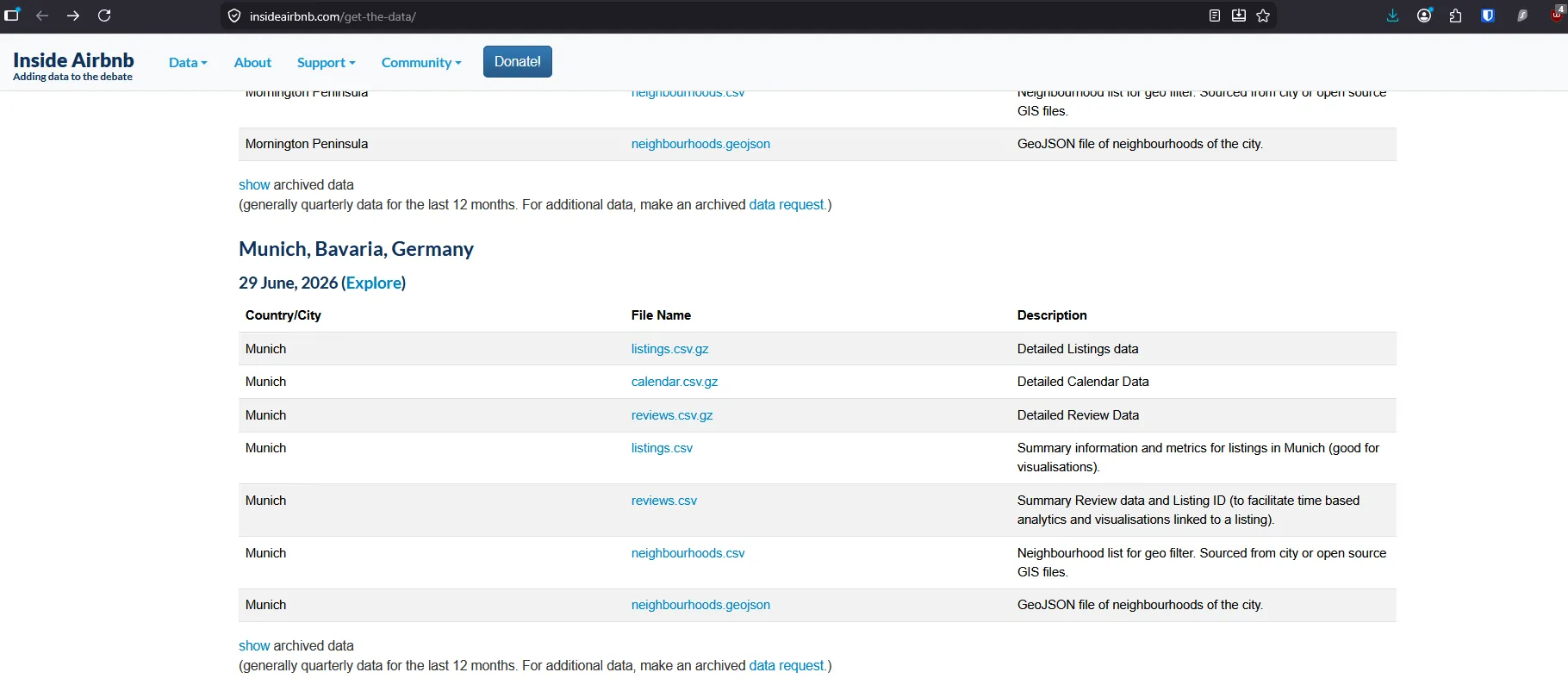Click the feather-shaped extension icon

(1522, 16)
